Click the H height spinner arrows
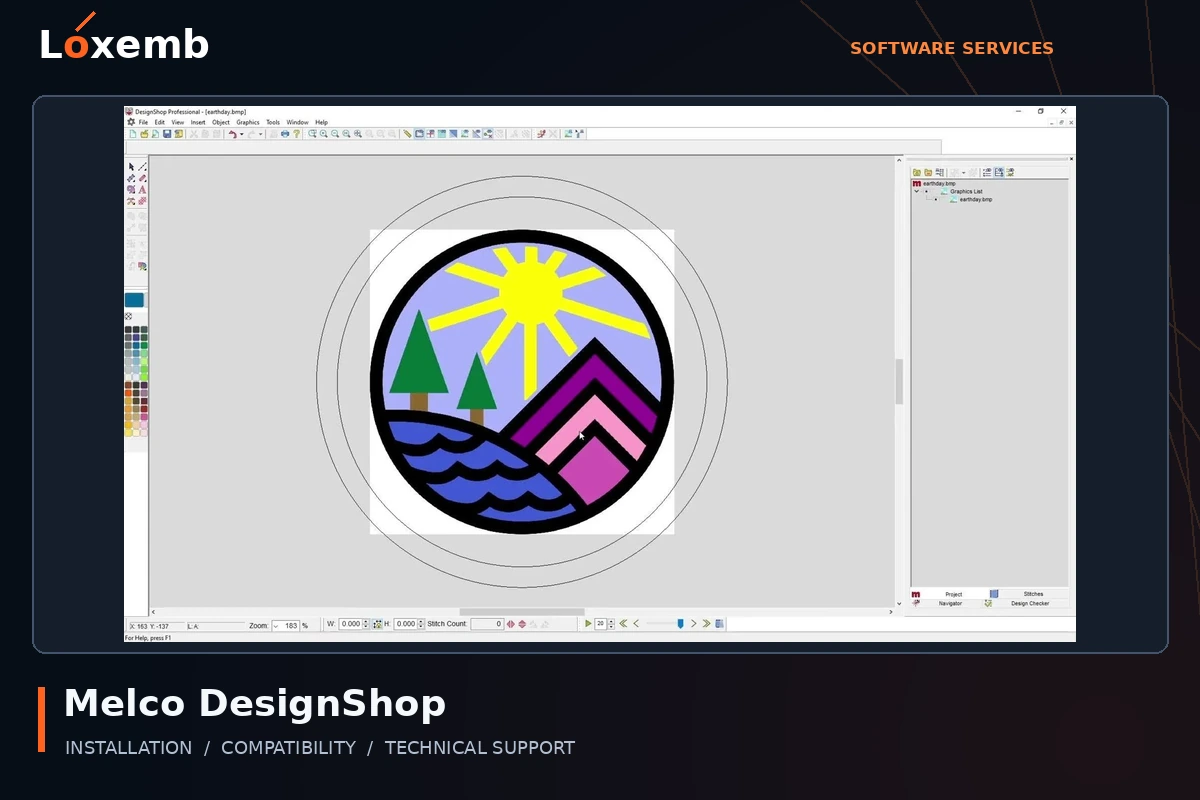This screenshot has height=800, width=1200. (421, 624)
